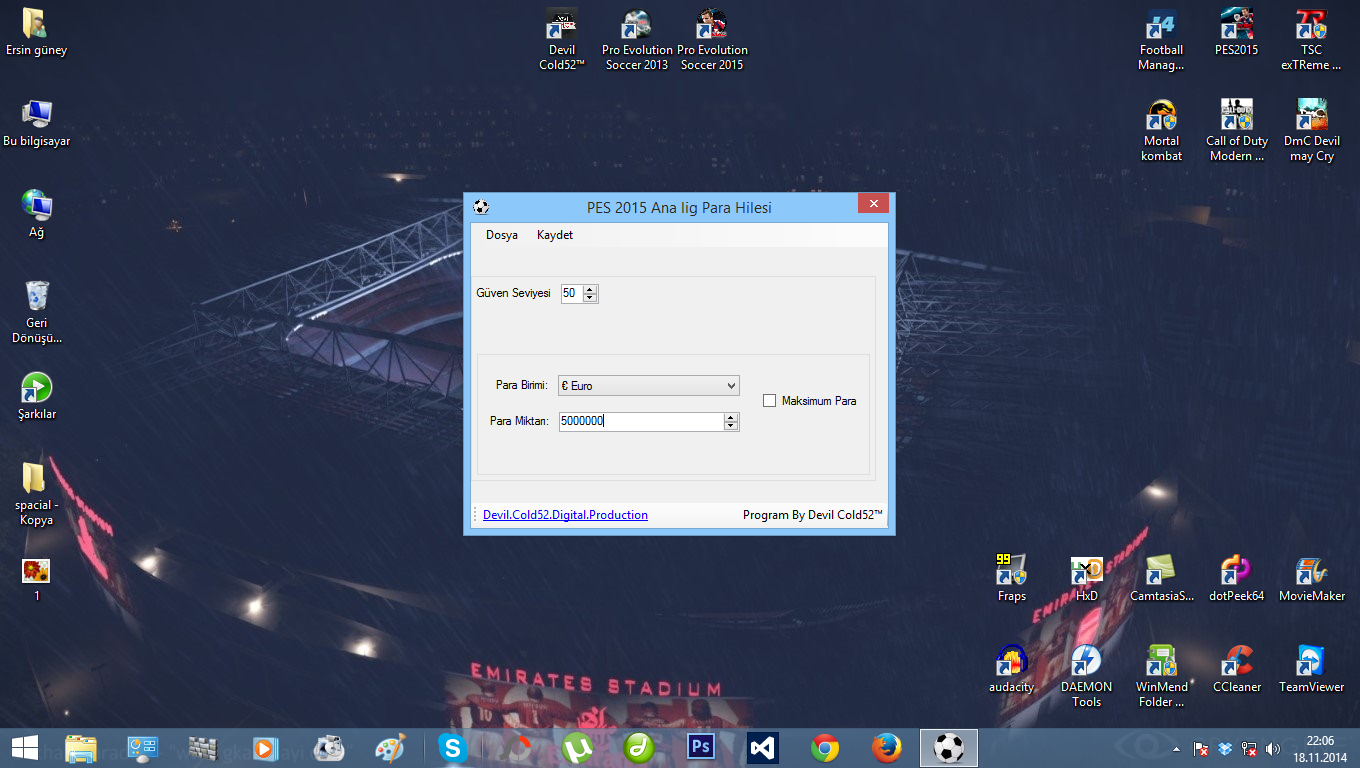Open Photoshop from the taskbar
The image size is (1360, 768).
pos(701,748)
